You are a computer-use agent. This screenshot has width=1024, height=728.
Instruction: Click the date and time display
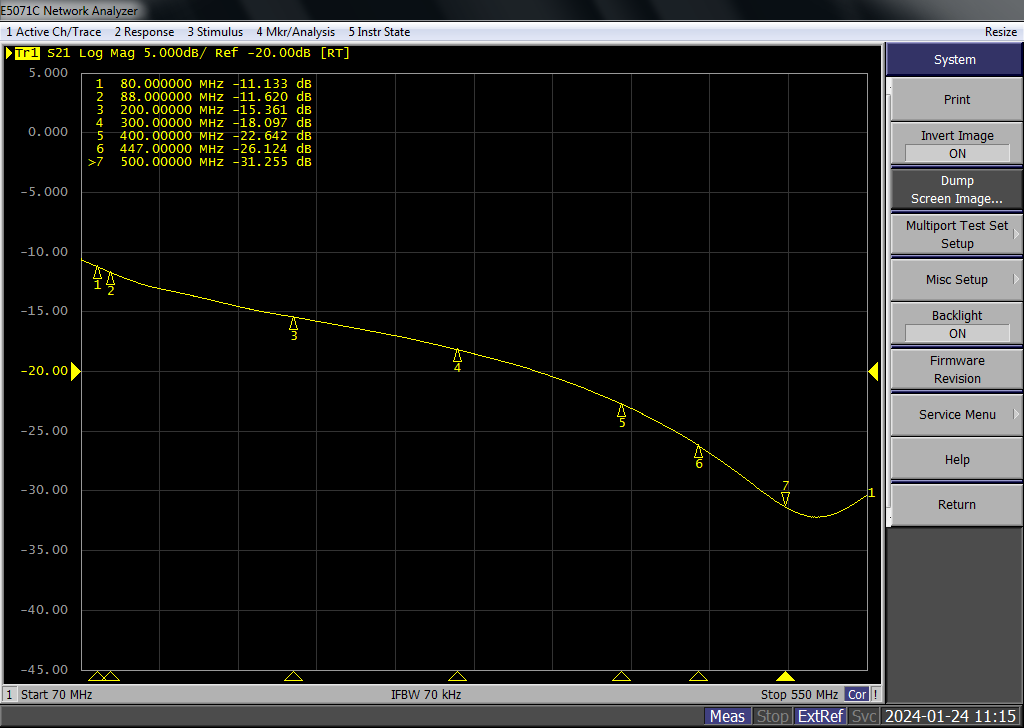[x=950, y=716]
